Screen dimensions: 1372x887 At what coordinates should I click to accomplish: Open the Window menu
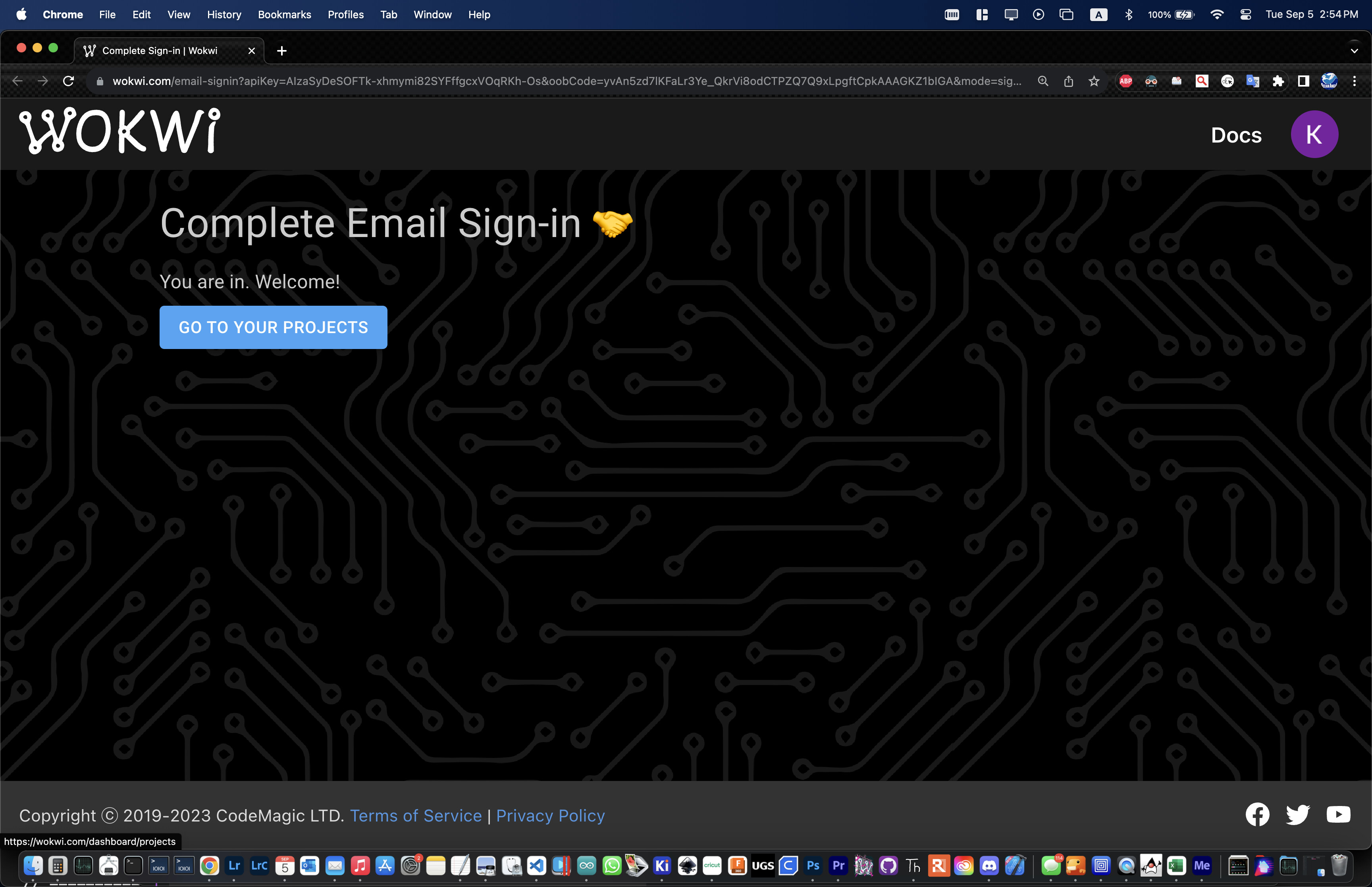(x=432, y=14)
